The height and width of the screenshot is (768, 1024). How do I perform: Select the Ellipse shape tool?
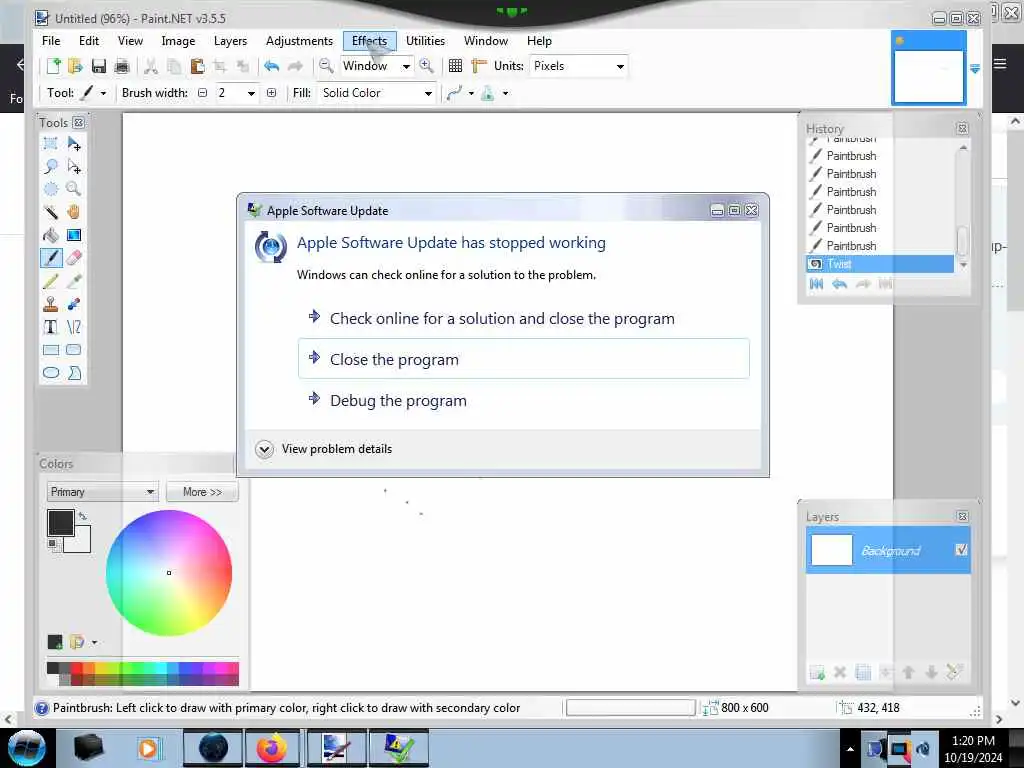pyautogui.click(x=50, y=373)
